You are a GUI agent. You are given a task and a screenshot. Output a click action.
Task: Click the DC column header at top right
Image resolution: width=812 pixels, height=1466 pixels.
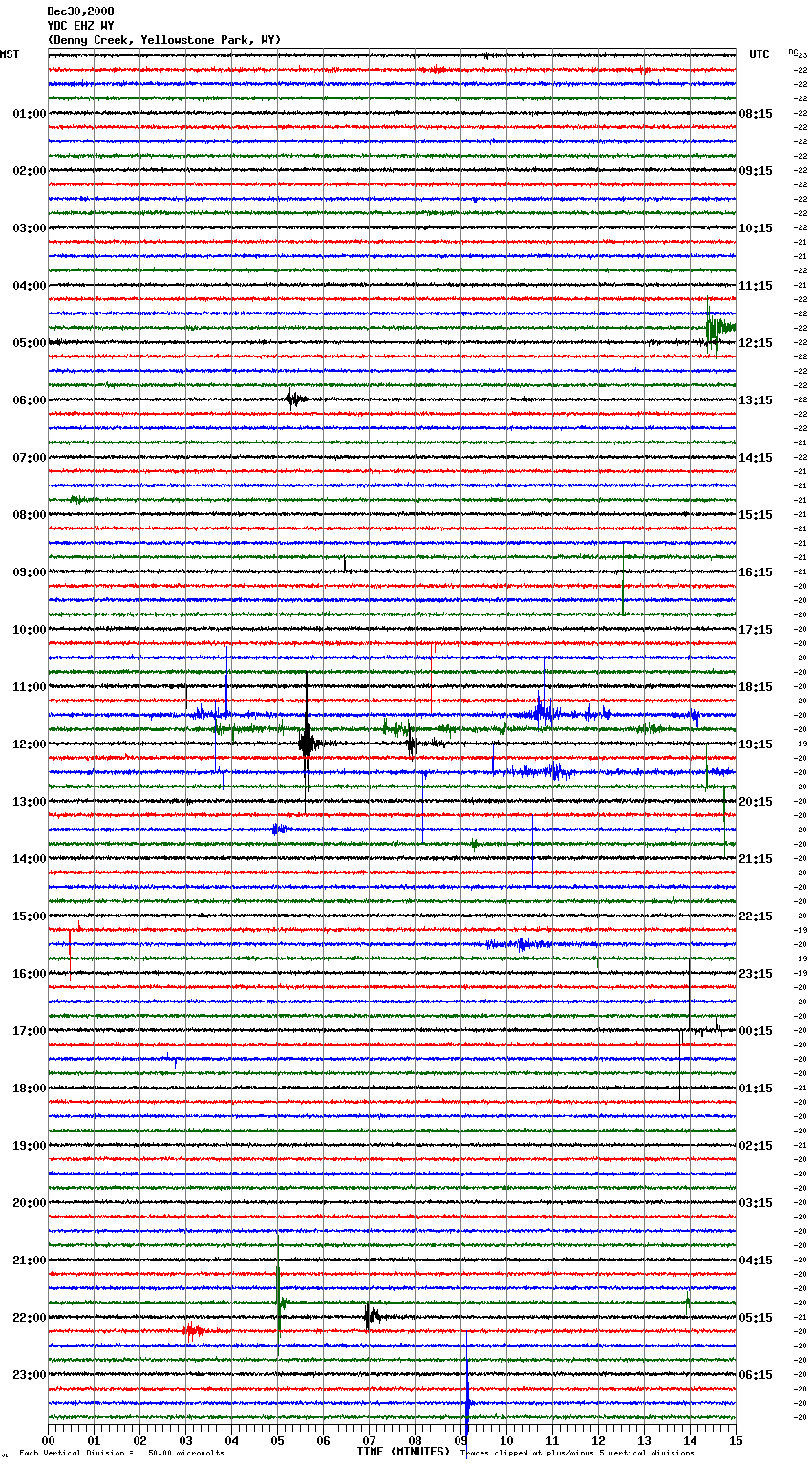click(x=793, y=52)
